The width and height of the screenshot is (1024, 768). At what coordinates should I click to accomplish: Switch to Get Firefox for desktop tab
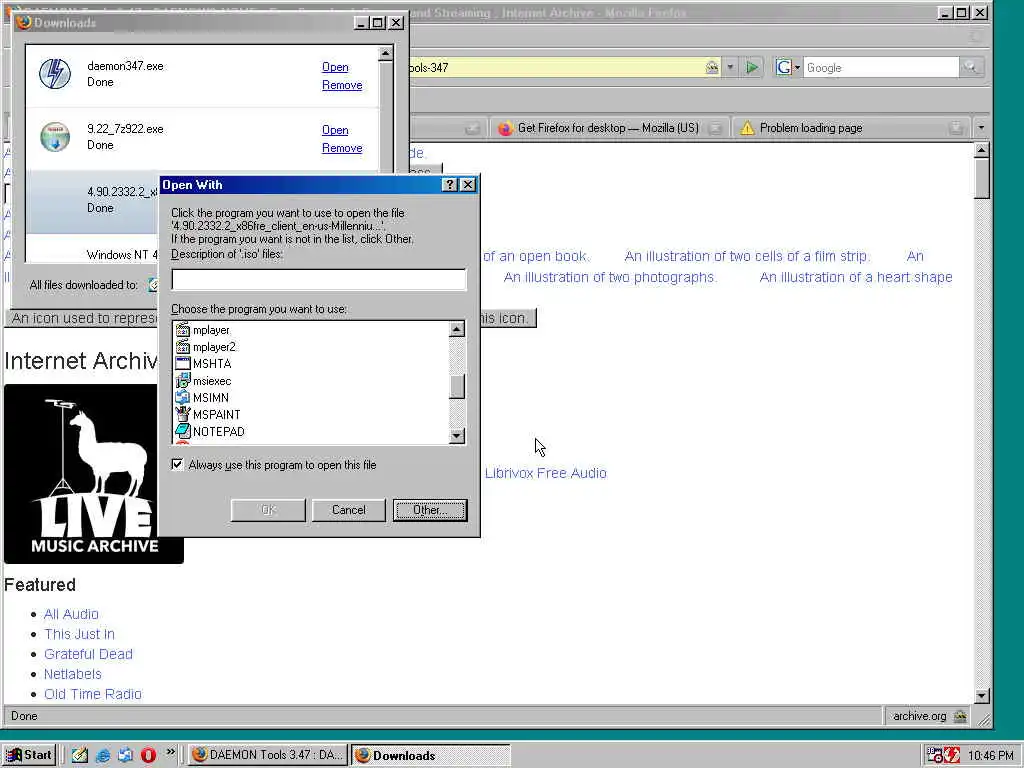pos(607,128)
